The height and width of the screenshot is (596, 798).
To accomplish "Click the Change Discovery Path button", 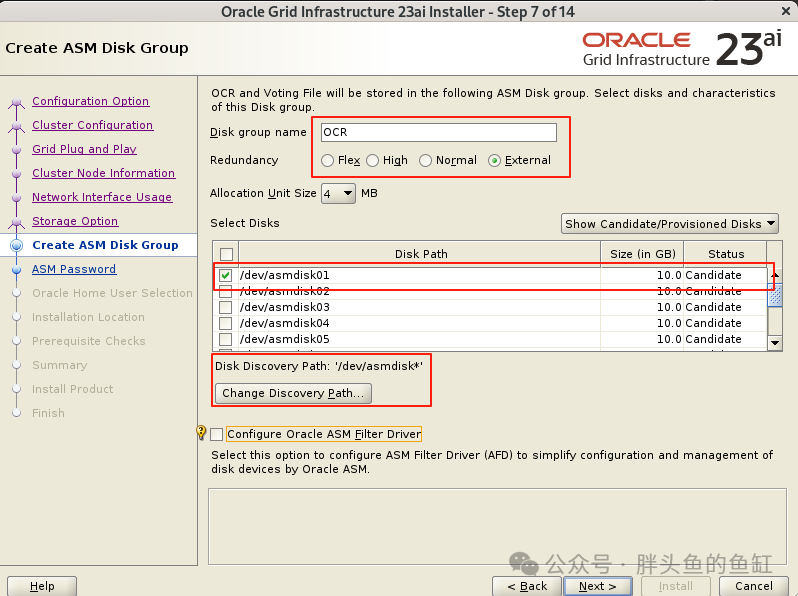I will pos(293,393).
